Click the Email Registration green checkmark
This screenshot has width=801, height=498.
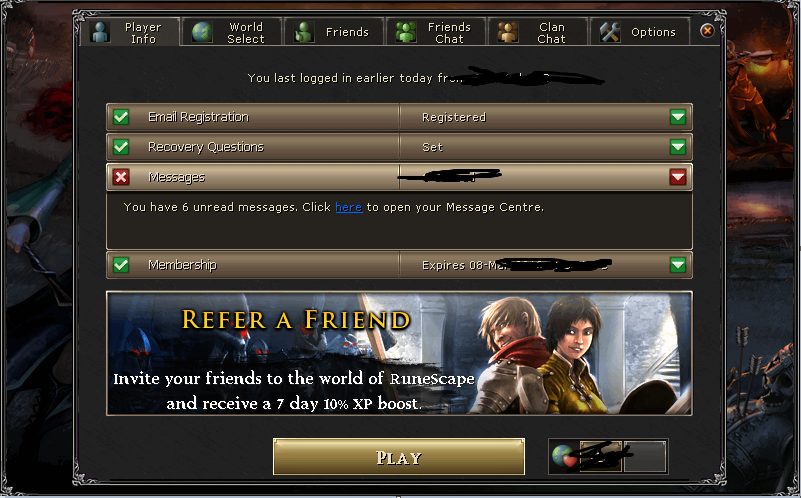click(121, 117)
